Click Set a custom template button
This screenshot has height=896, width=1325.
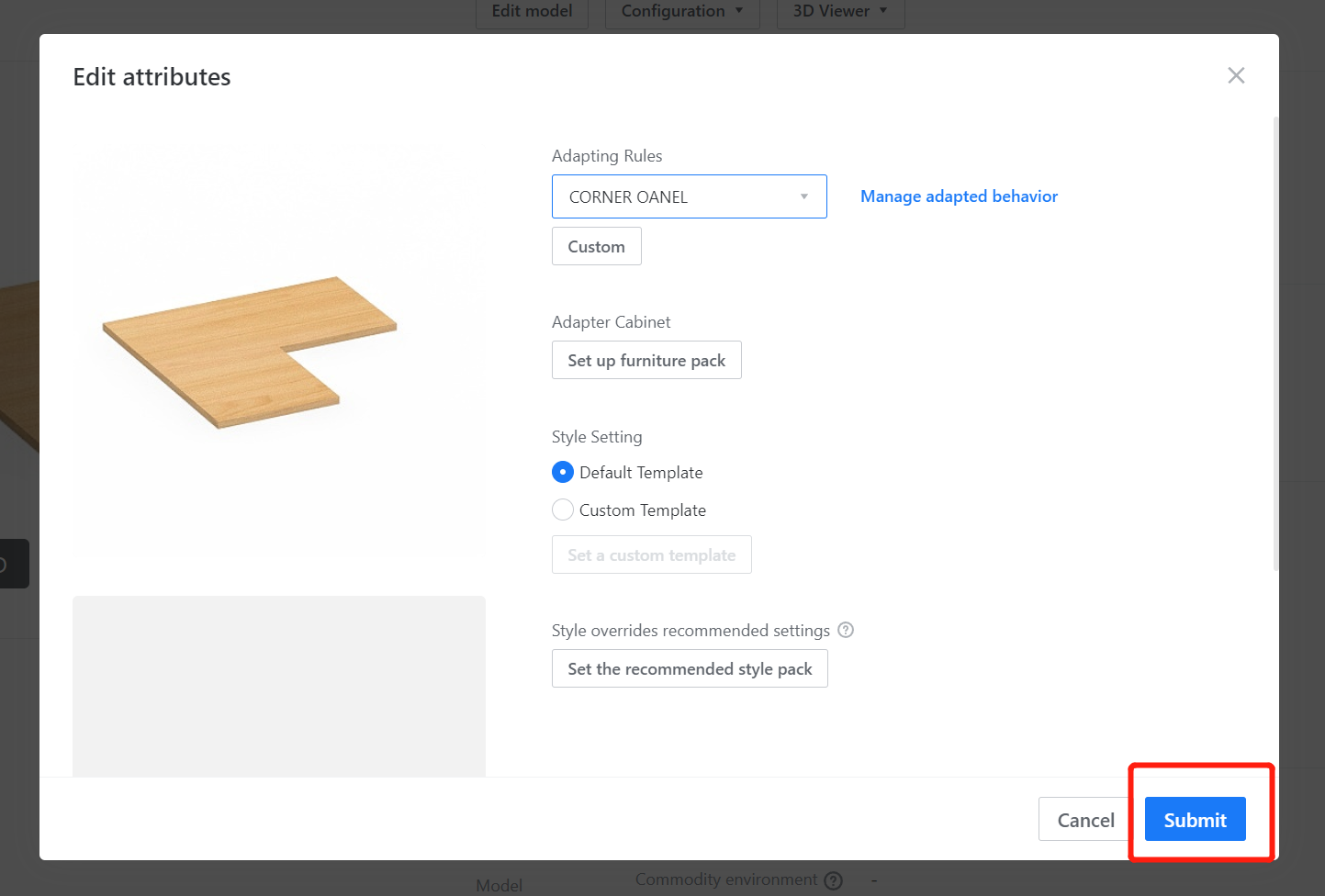[651, 555]
